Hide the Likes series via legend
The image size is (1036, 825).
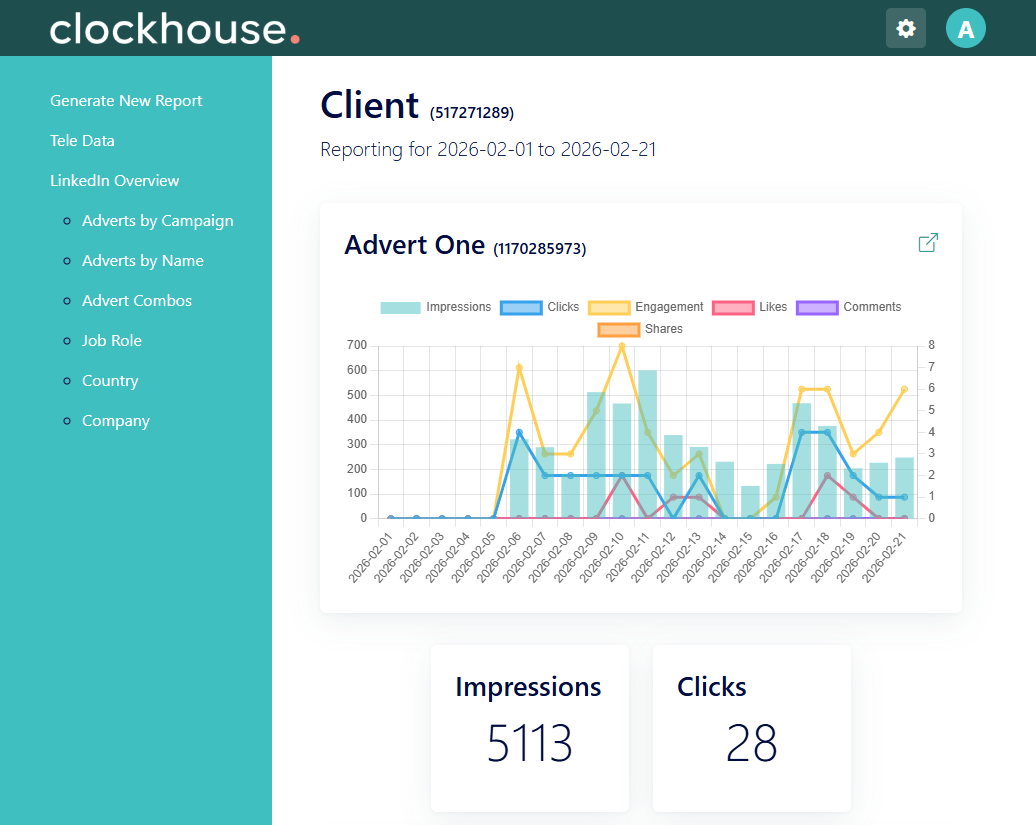(x=749, y=307)
